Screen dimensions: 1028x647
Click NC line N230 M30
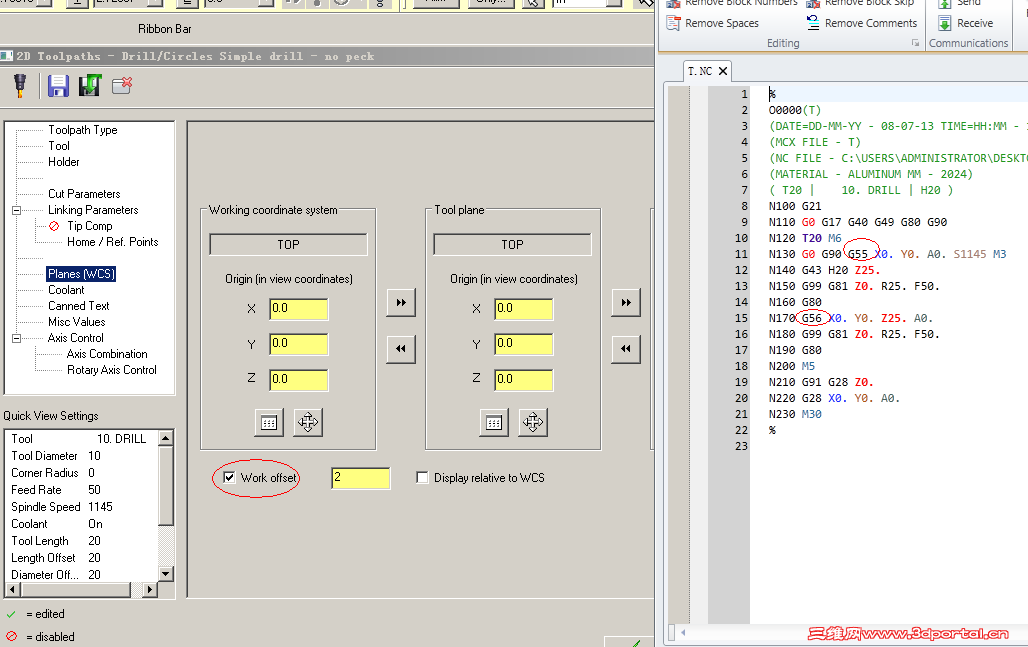(795, 414)
